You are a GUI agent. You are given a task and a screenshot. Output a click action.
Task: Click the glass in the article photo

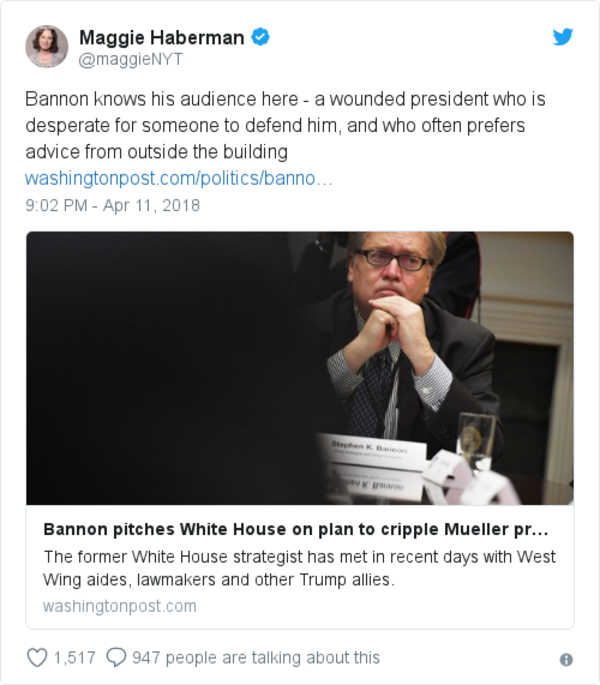(476, 439)
